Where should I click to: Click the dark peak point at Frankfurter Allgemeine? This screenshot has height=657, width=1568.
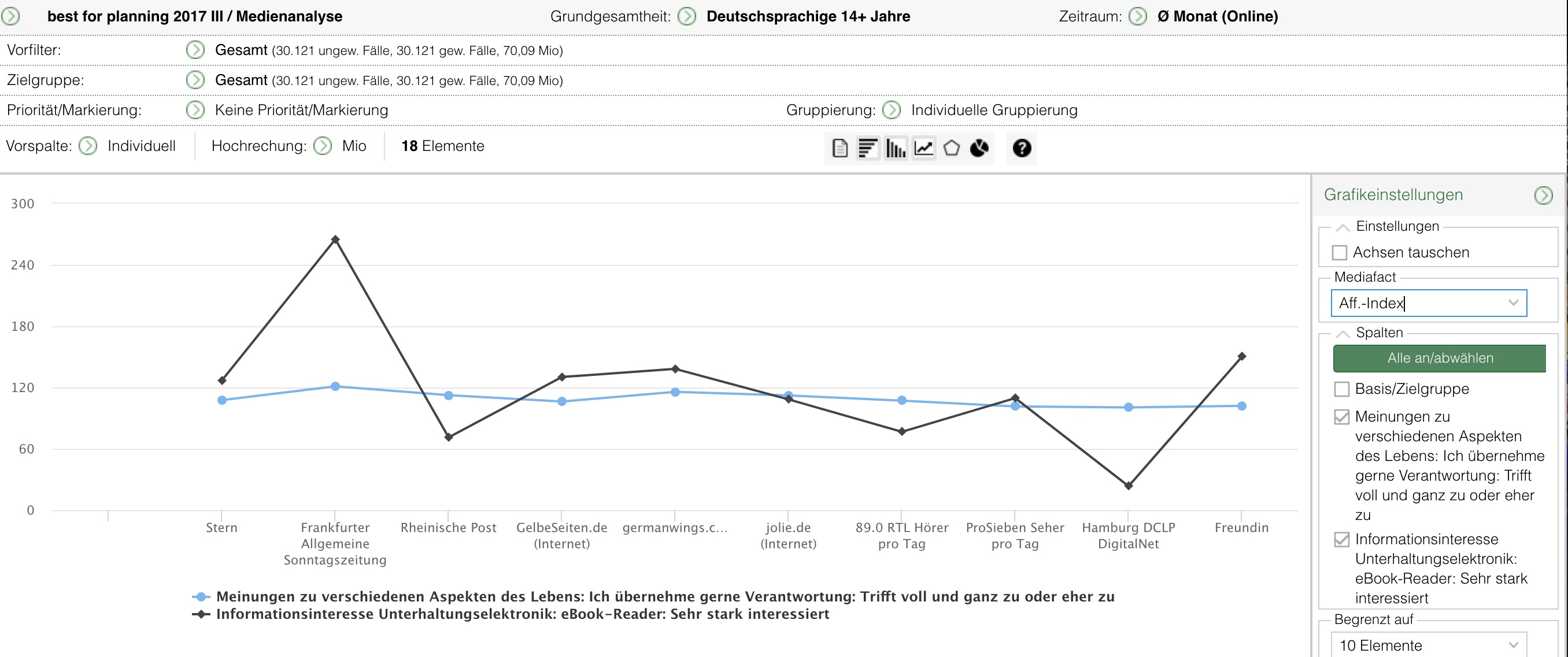pyautogui.click(x=335, y=239)
